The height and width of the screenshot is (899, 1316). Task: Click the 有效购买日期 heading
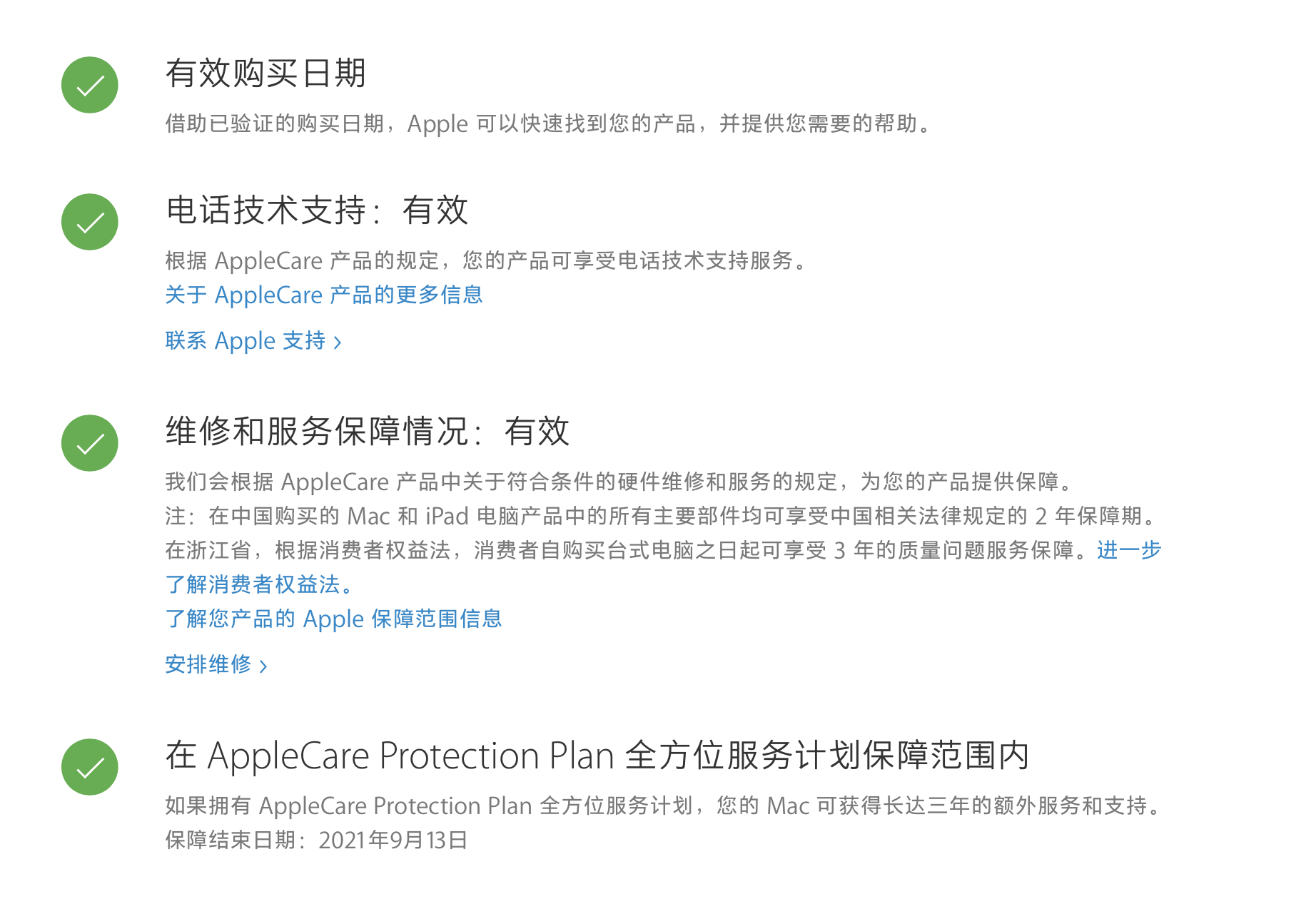(x=266, y=73)
